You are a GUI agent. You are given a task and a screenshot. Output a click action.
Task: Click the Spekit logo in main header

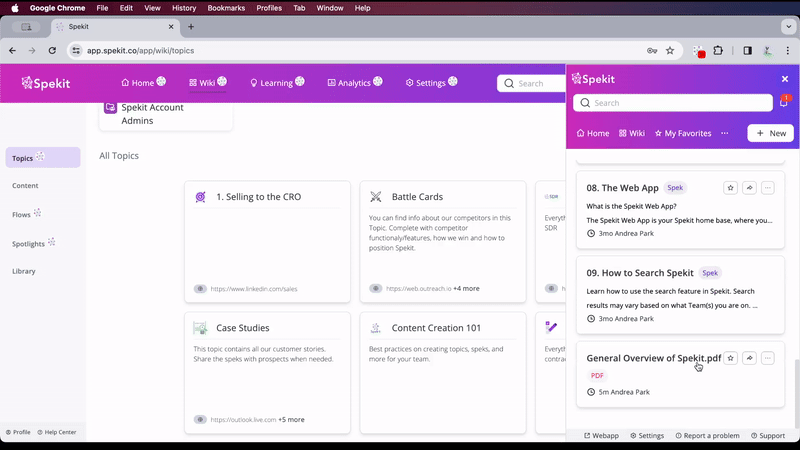(x=46, y=83)
